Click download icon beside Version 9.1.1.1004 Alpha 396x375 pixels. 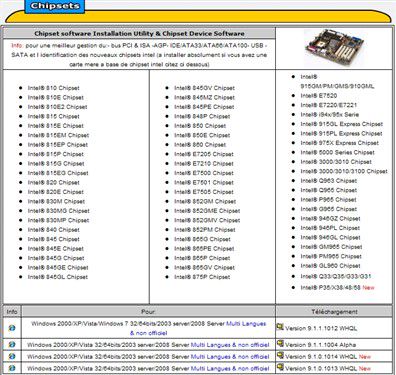click(280, 343)
